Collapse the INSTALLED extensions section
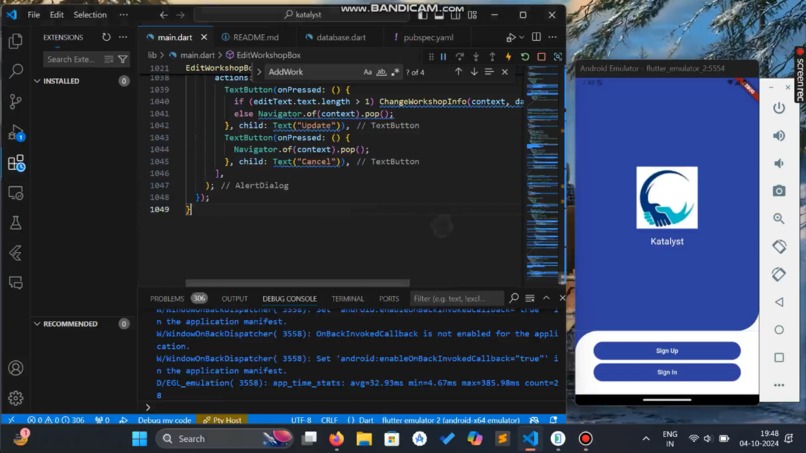Viewport: 806px width, 453px height. pos(37,81)
